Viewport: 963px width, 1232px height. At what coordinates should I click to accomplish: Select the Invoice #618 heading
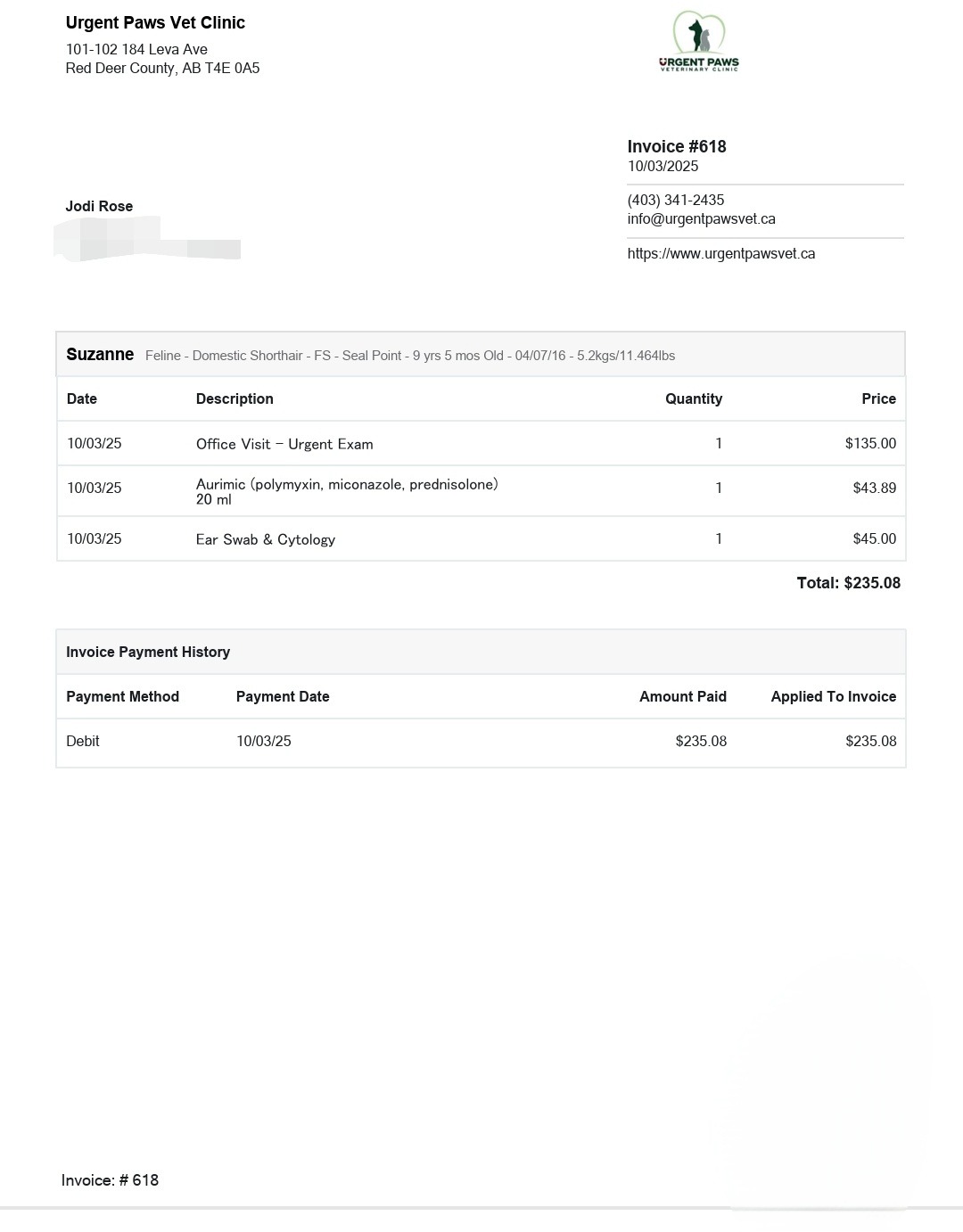(x=677, y=146)
